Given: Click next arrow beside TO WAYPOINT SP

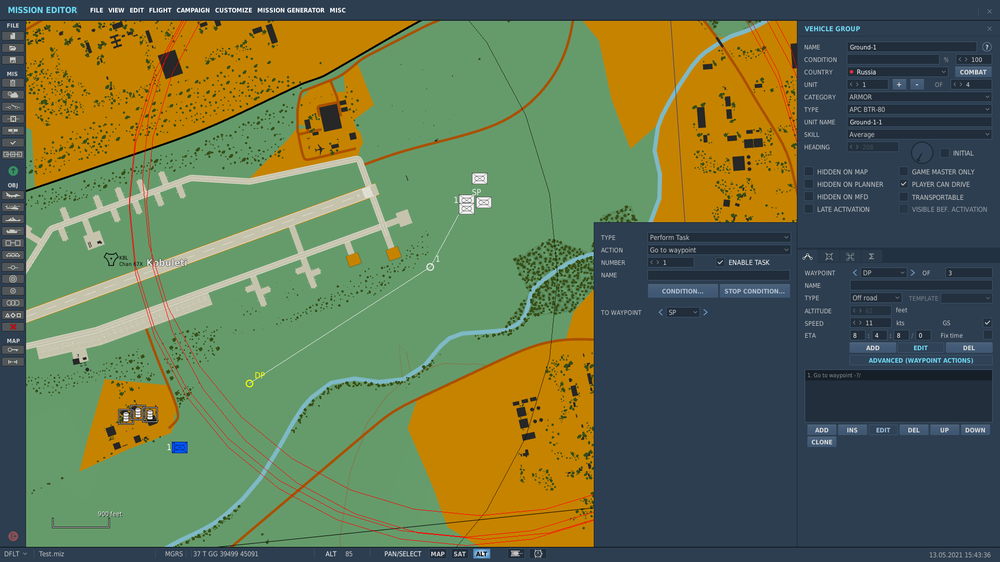Looking at the screenshot, I should [x=705, y=313].
